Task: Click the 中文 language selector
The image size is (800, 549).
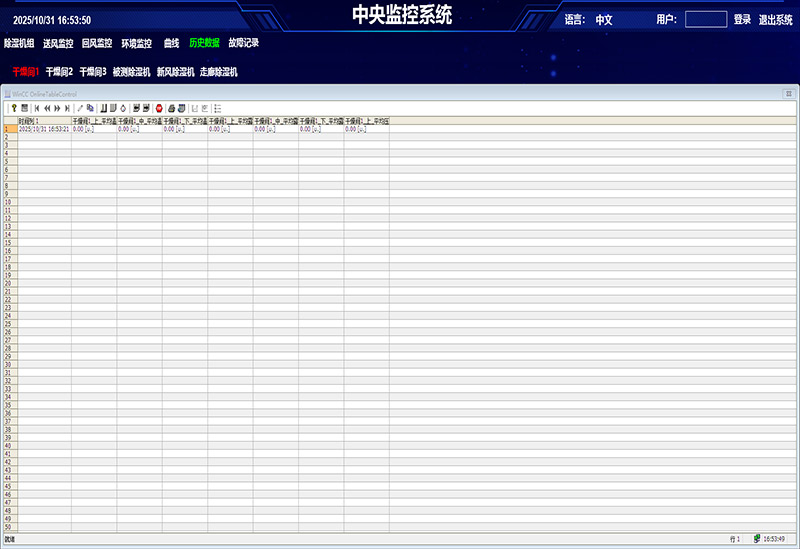Action: pyautogui.click(x=604, y=19)
